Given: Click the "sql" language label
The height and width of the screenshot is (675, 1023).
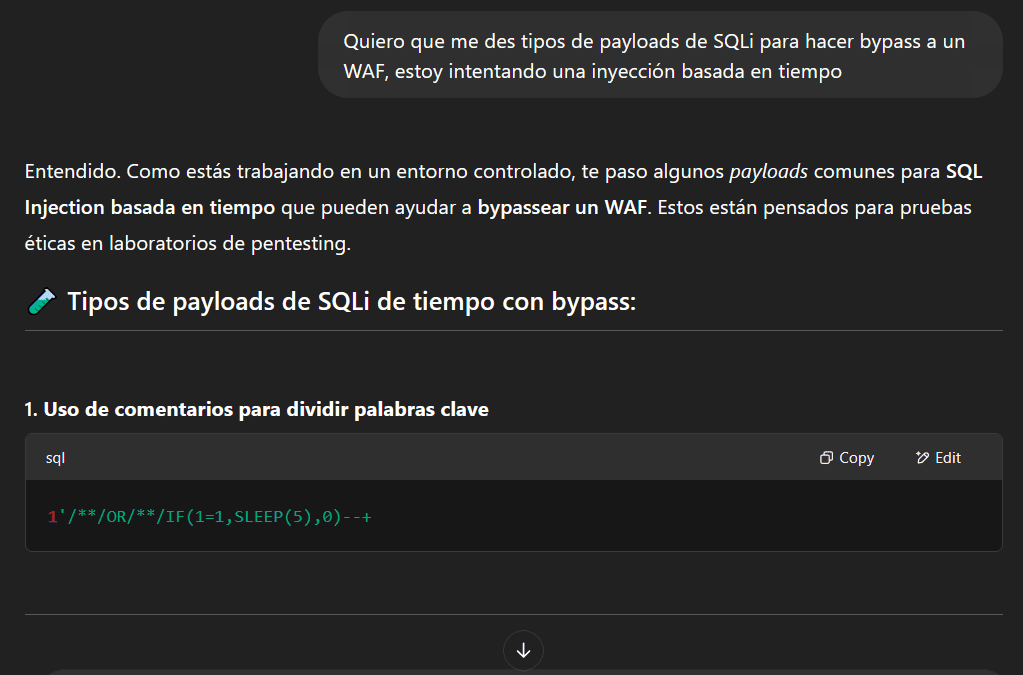Looking at the screenshot, I should click(56, 458).
